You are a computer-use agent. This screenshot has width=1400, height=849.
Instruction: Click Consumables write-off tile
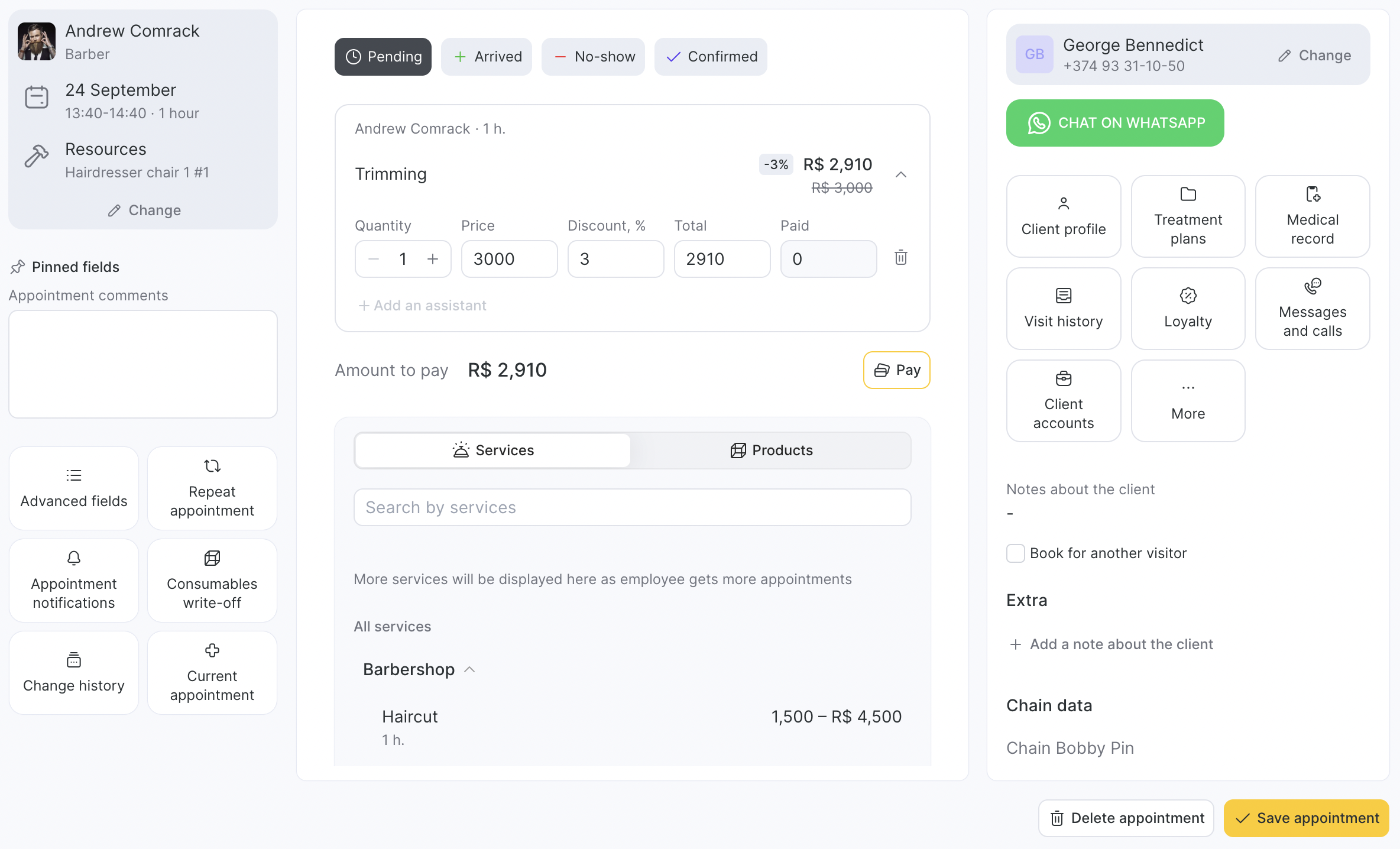[212, 581]
